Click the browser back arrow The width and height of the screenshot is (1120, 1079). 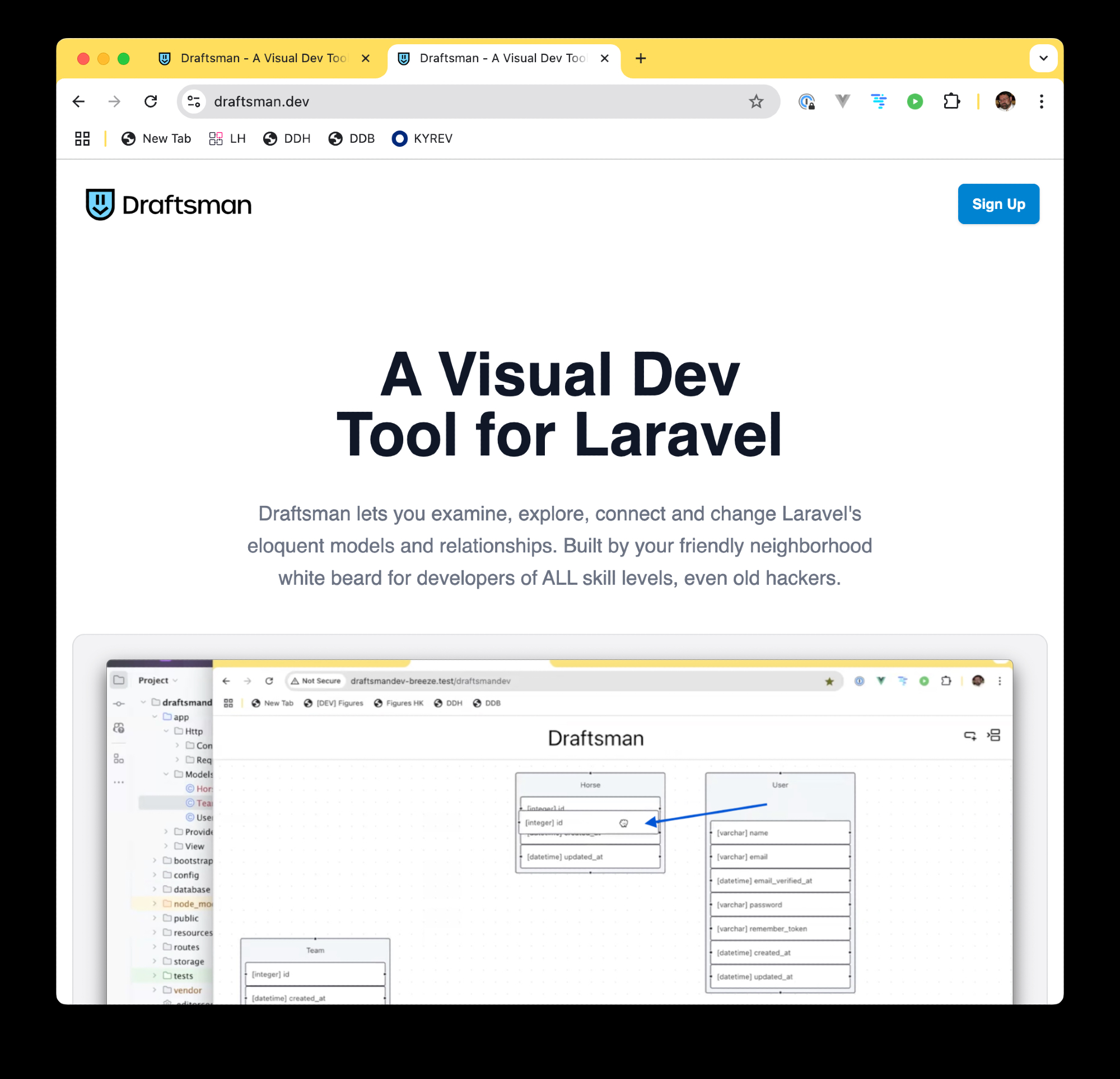(79, 102)
